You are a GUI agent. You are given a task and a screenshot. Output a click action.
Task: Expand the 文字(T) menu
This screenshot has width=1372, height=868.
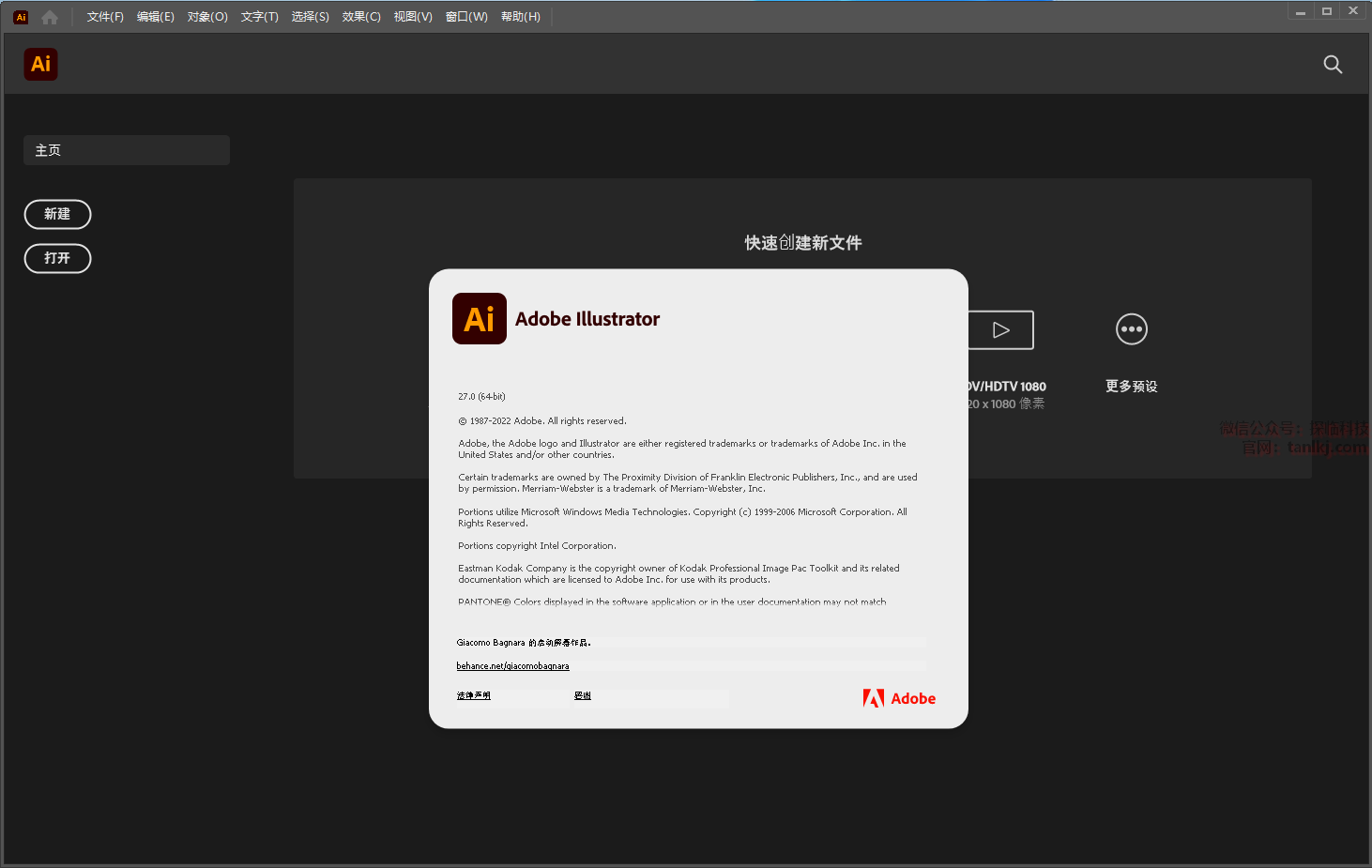coord(259,17)
